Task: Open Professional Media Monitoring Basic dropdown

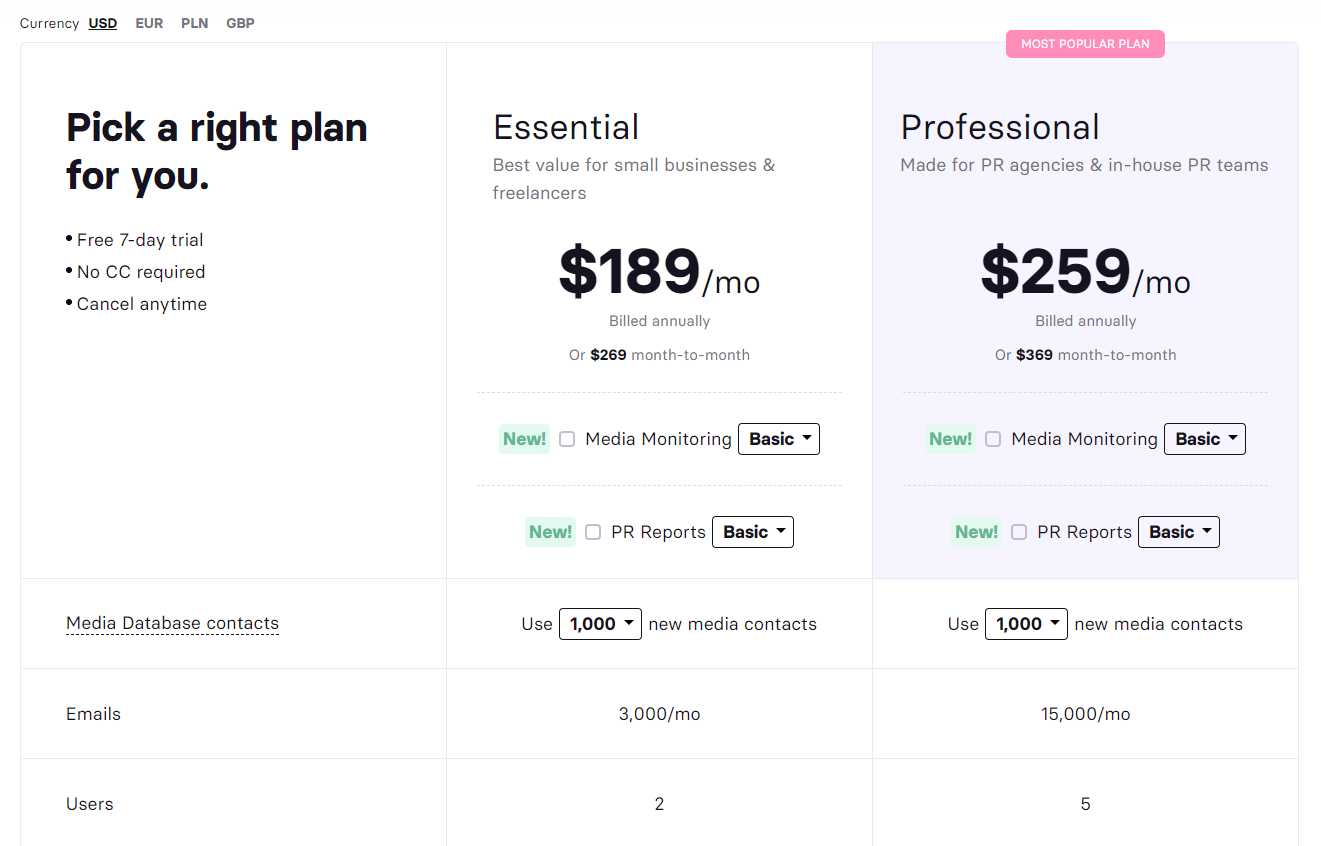Action: (x=1205, y=439)
